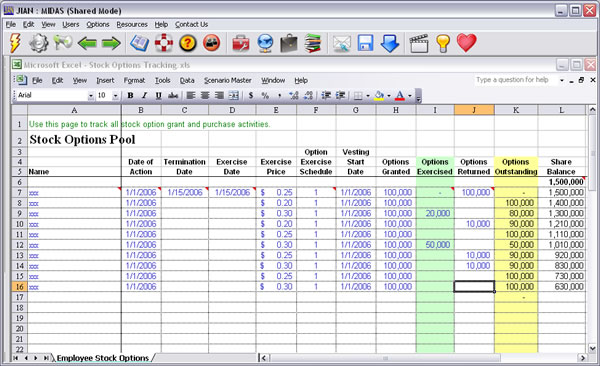
Task: Select row 16 header
Action: pos(19,286)
